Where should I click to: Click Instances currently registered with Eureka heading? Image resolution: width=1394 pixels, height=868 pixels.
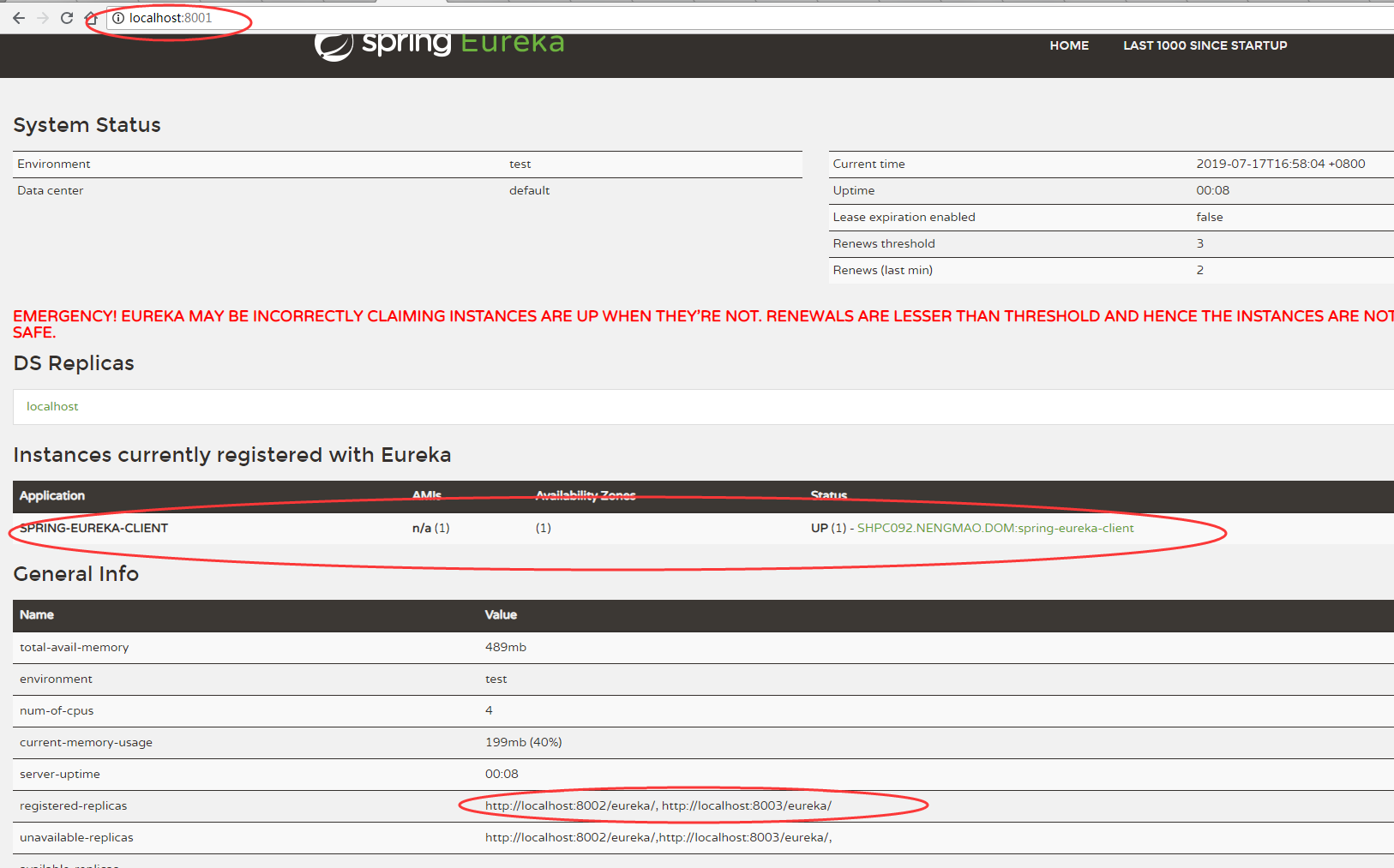click(232, 455)
